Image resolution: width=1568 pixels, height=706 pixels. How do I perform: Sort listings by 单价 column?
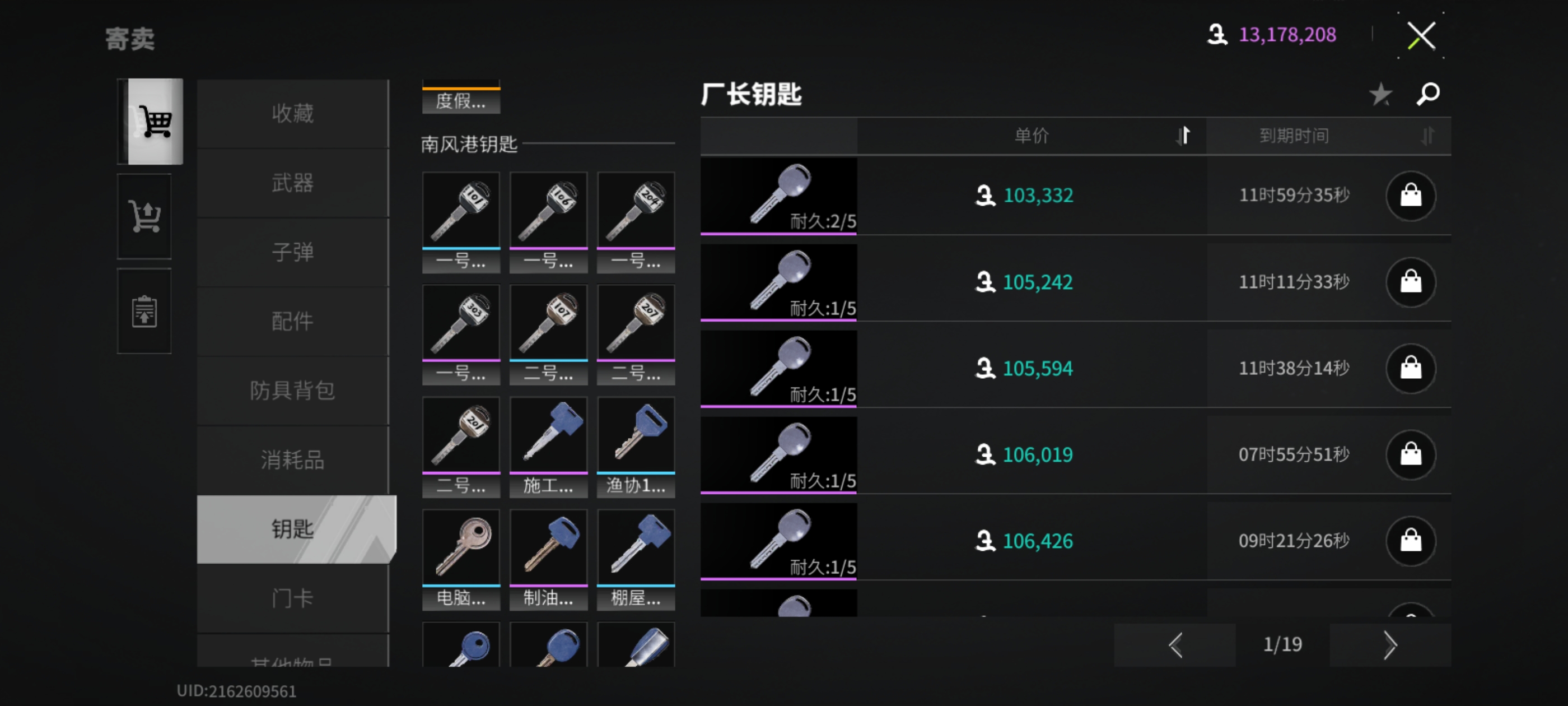1032,135
